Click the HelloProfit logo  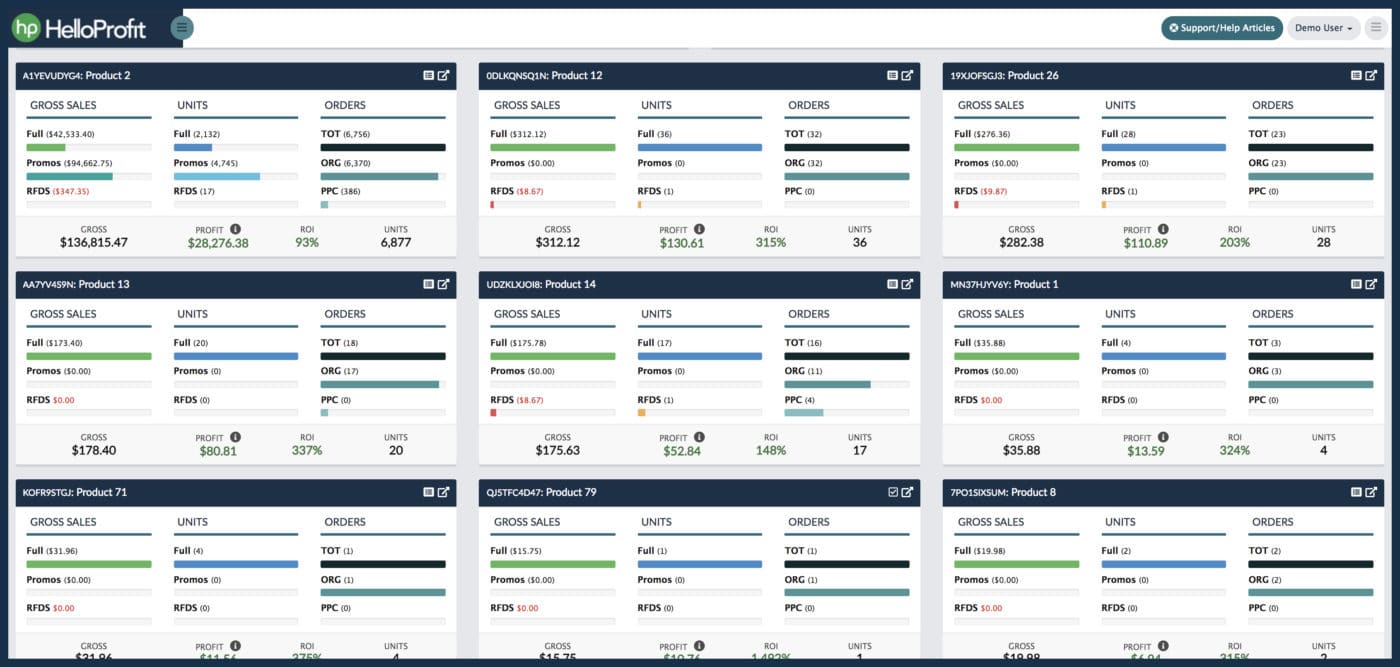coord(80,28)
